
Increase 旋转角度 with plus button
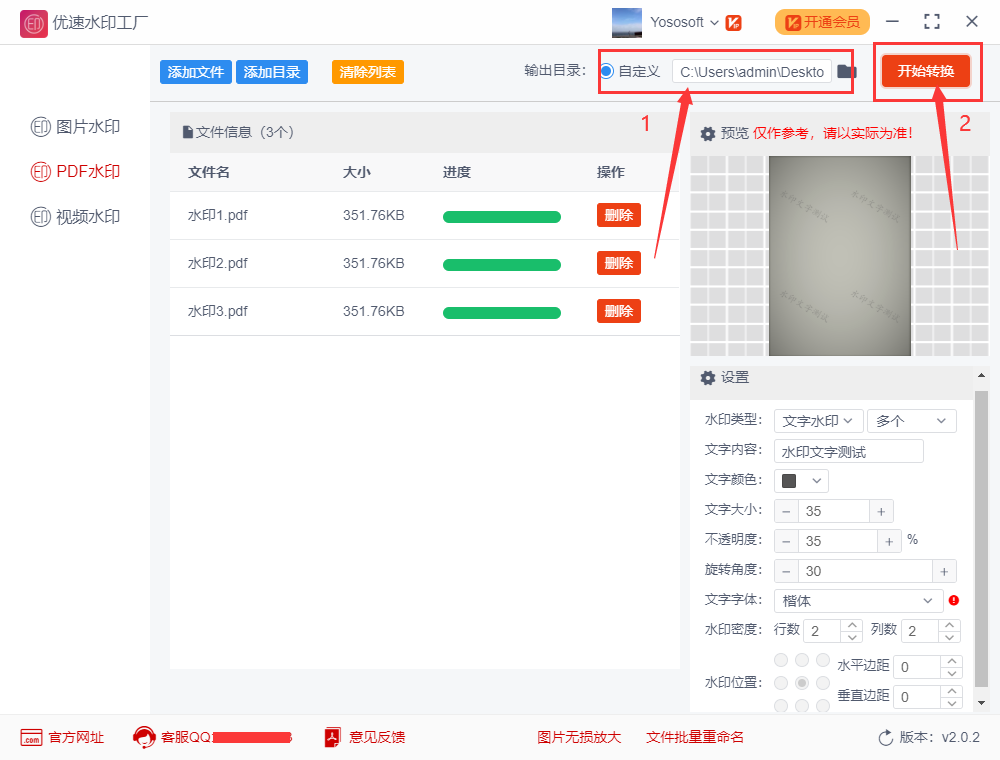(944, 571)
